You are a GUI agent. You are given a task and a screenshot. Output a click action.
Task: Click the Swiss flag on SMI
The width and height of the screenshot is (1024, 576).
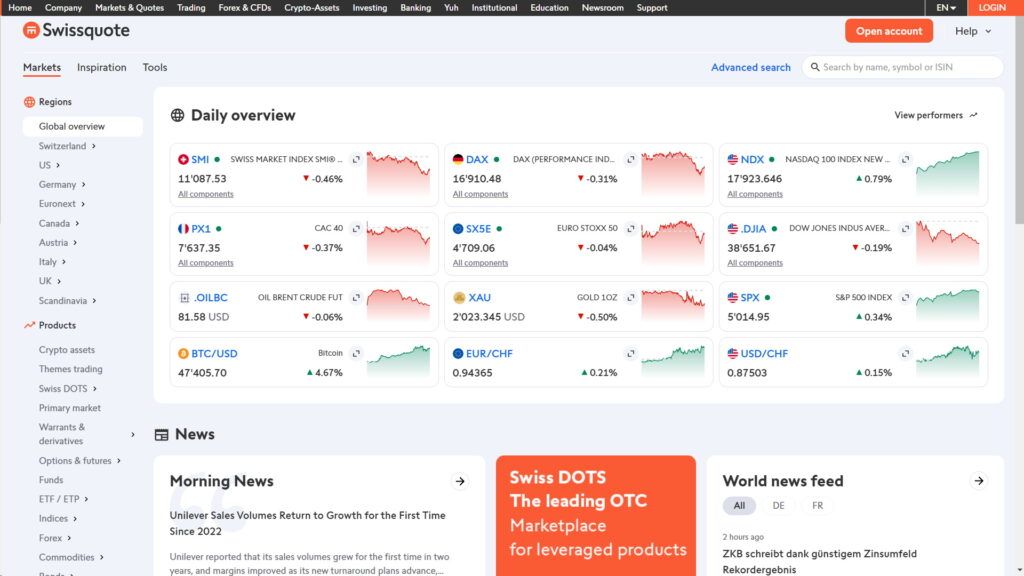click(184, 159)
